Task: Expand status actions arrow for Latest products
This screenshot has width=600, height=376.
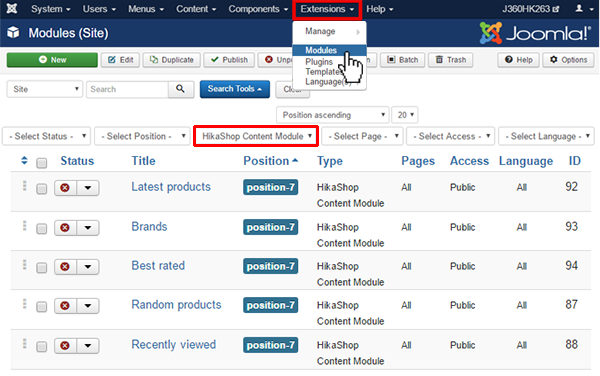Action: pos(88,188)
